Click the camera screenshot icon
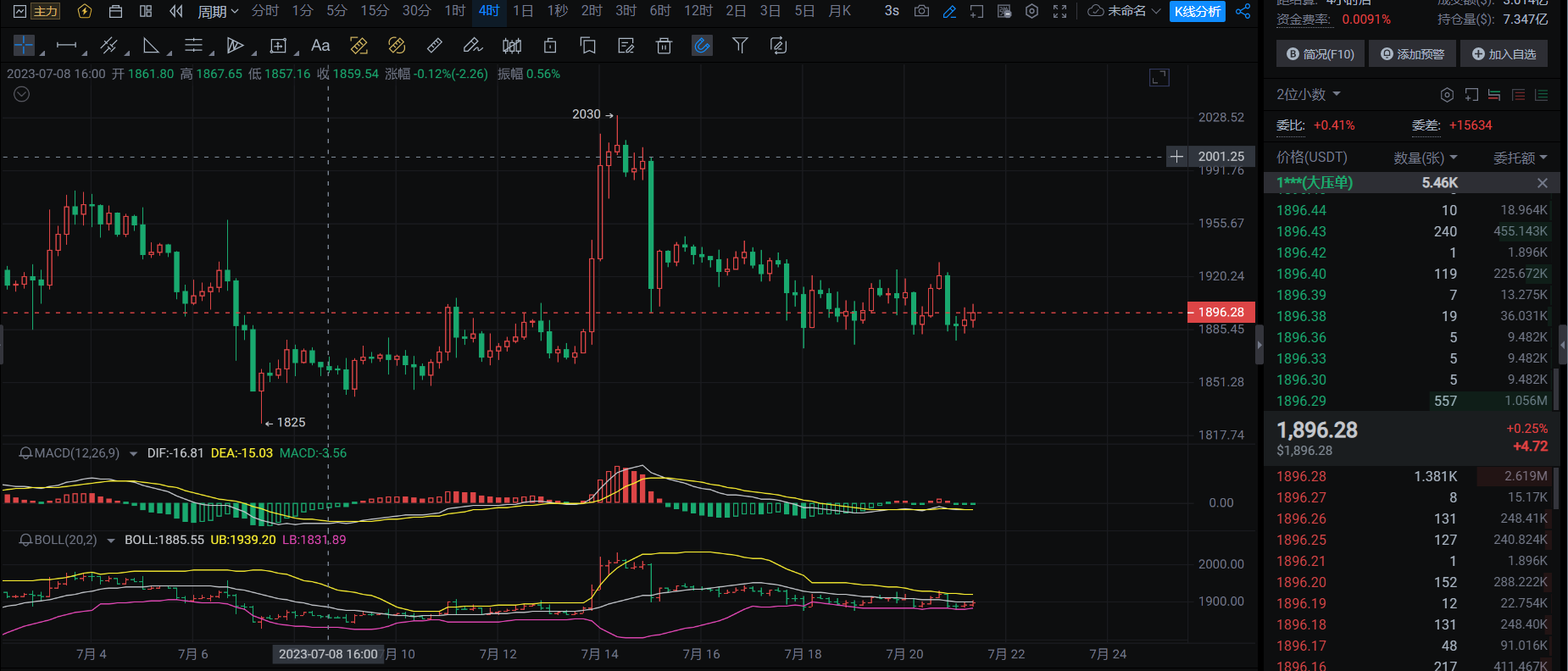This screenshot has width=1568, height=671. [x=921, y=11]
